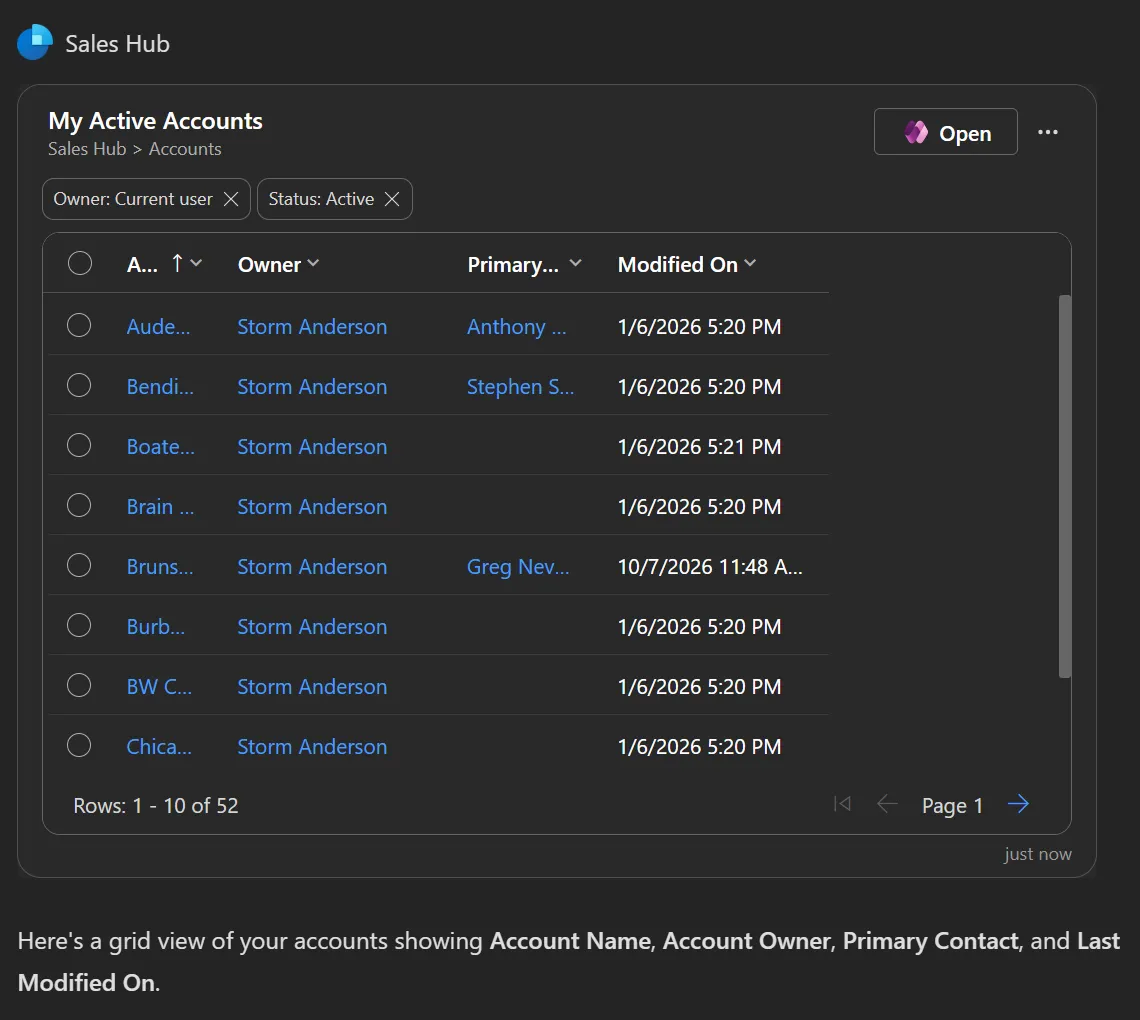The height and width of the screenshot is (1020, 1140).
Task: Open Storm Anderson owner in Chica... row
Action: (312, 747)
